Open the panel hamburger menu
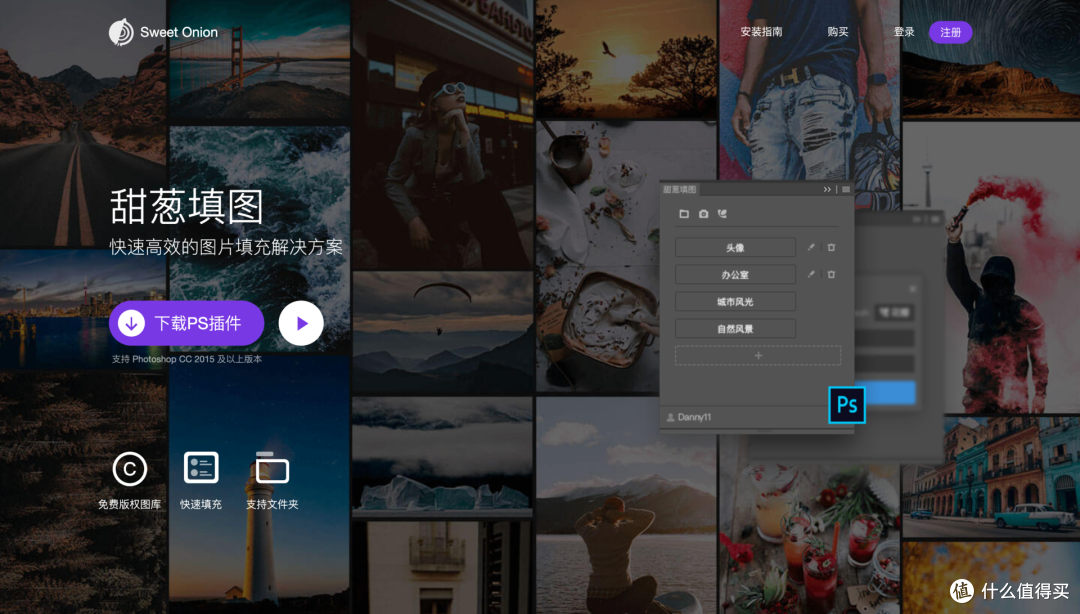Image resolution: width=1080 pixels, height=614 pixels. pyautogui.click(x=845, y=189)
